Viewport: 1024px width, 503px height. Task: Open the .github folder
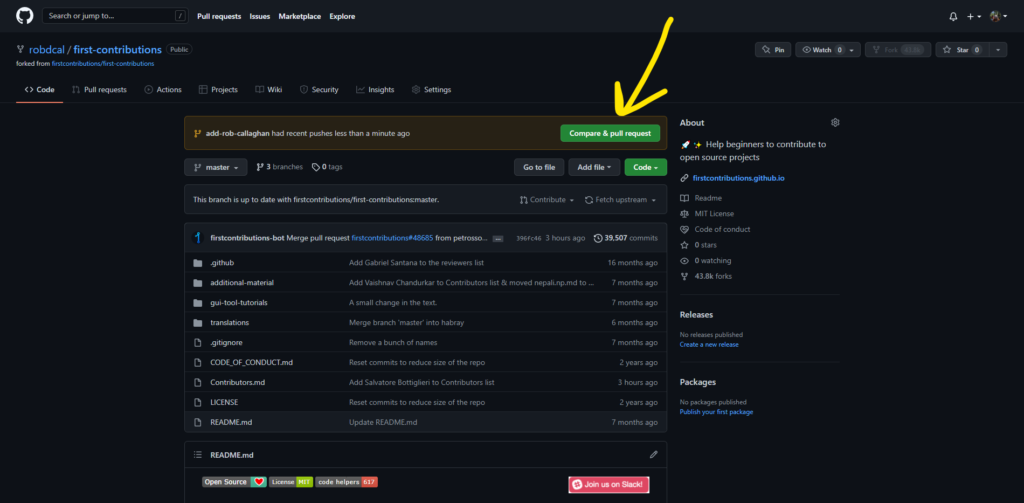222,263
